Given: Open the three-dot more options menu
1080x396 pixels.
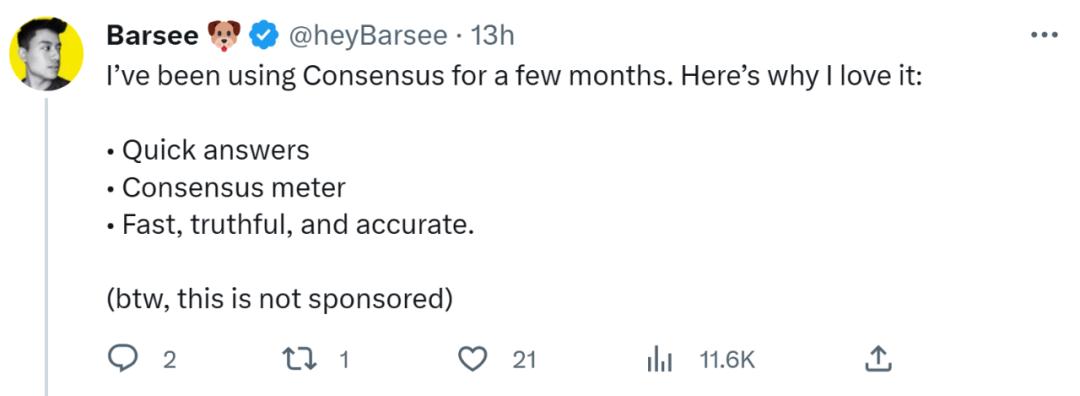Looking at the screenshot, I should click(1043, 35).
